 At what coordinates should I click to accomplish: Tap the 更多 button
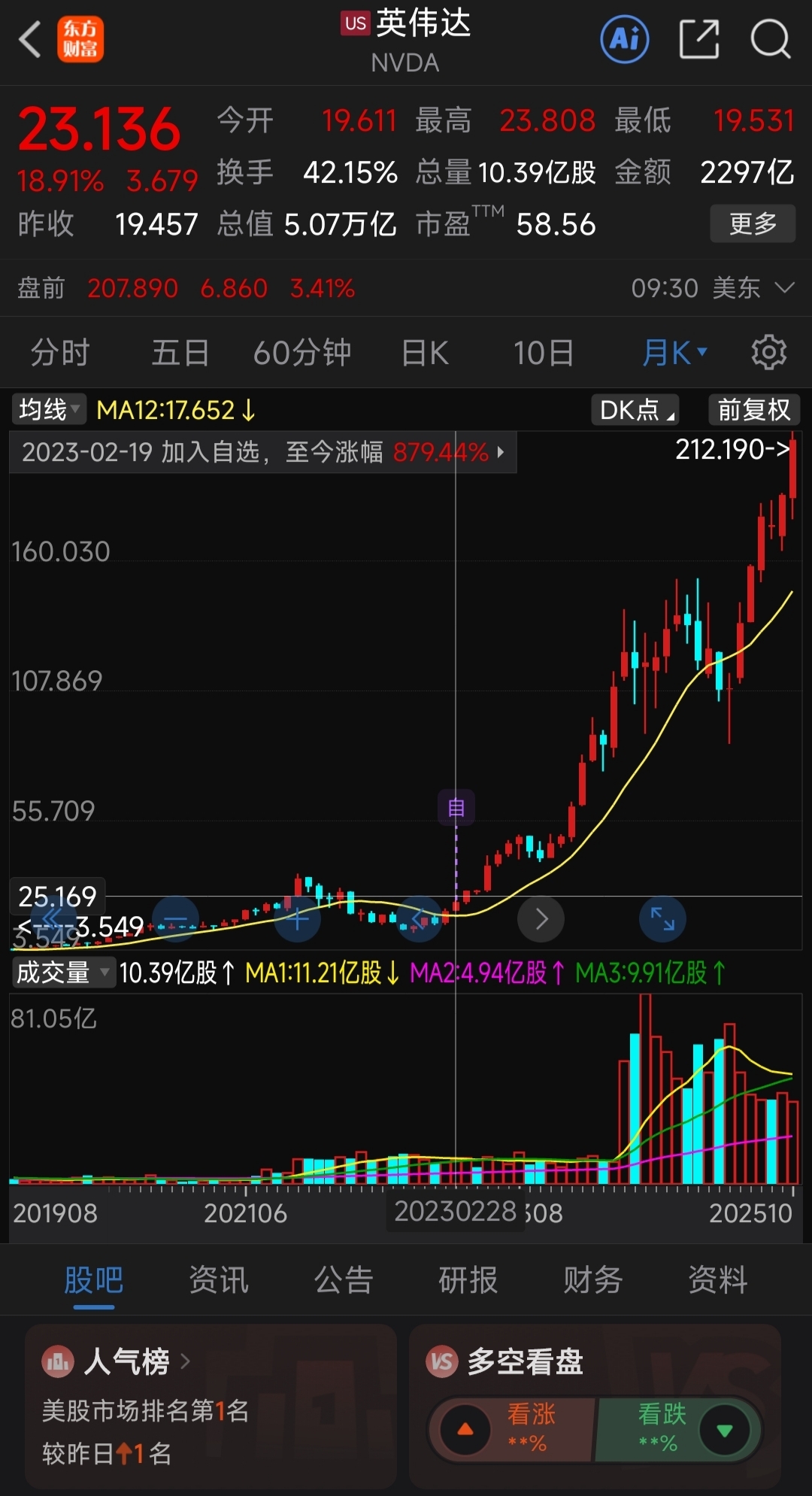click(753, 223)
